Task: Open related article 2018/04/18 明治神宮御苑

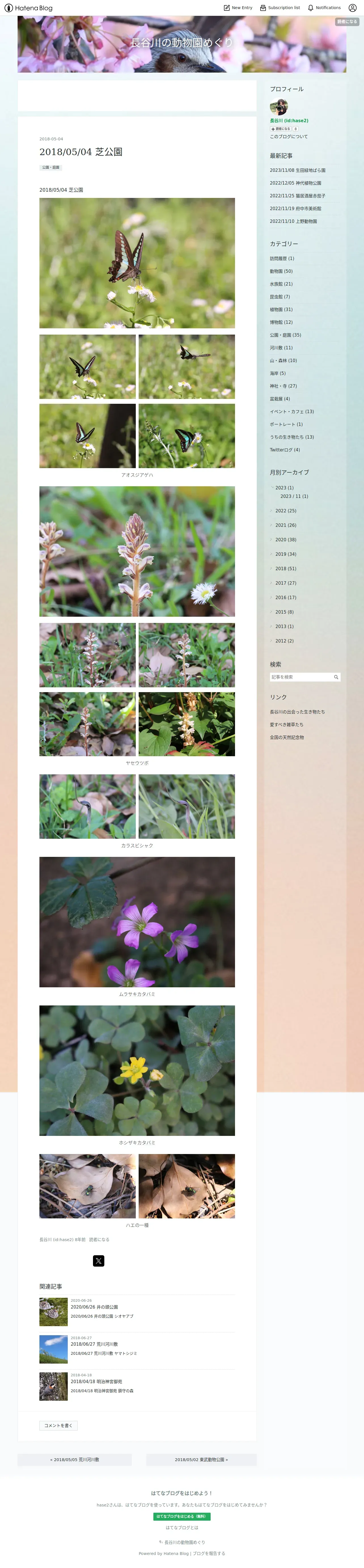Action: (x=96, y=1382)
